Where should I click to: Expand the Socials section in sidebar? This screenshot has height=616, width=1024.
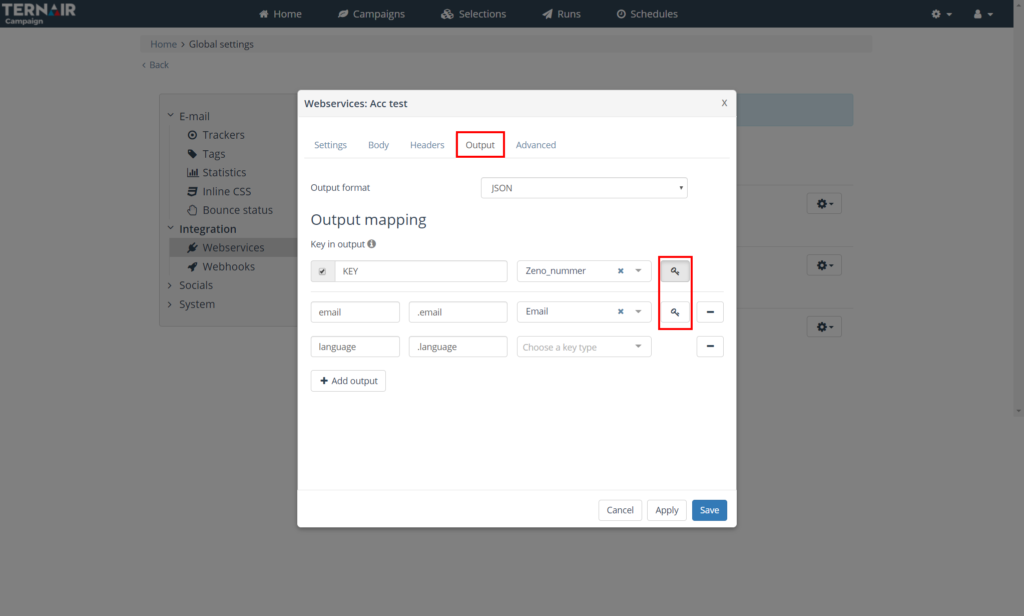click(170, 285)
